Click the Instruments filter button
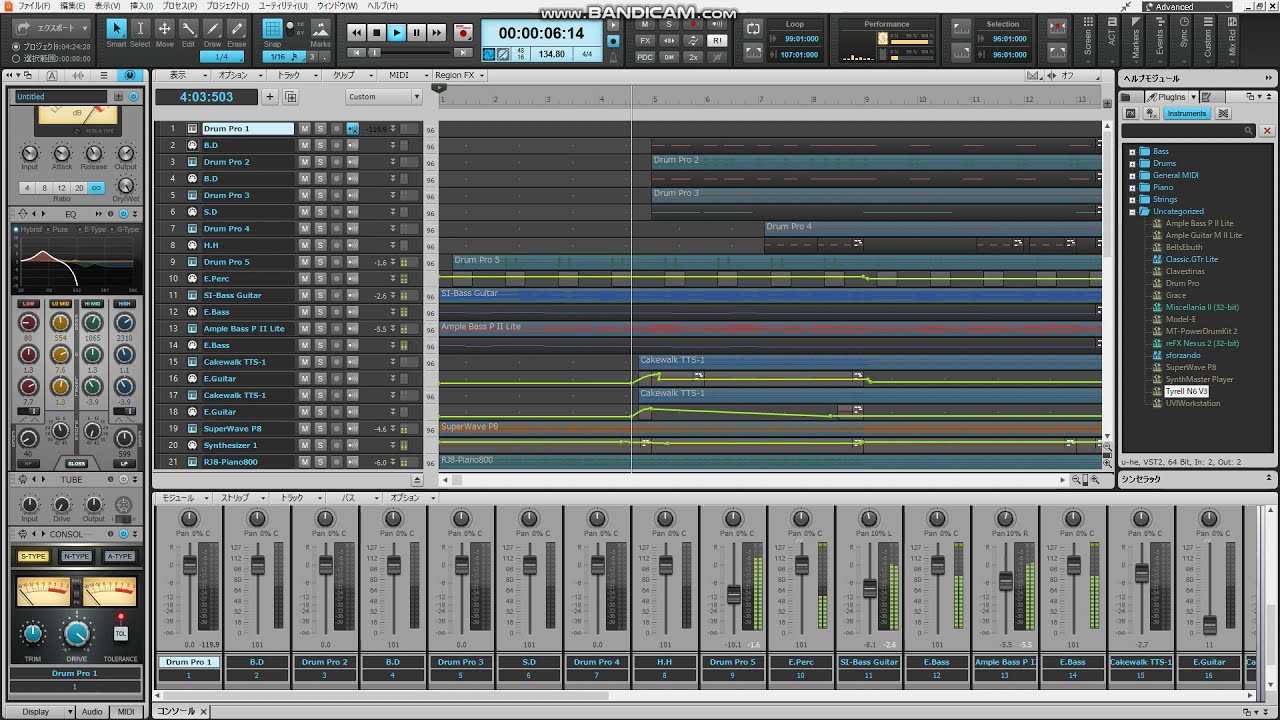The image size is (1280, 720). [1187, 114]
